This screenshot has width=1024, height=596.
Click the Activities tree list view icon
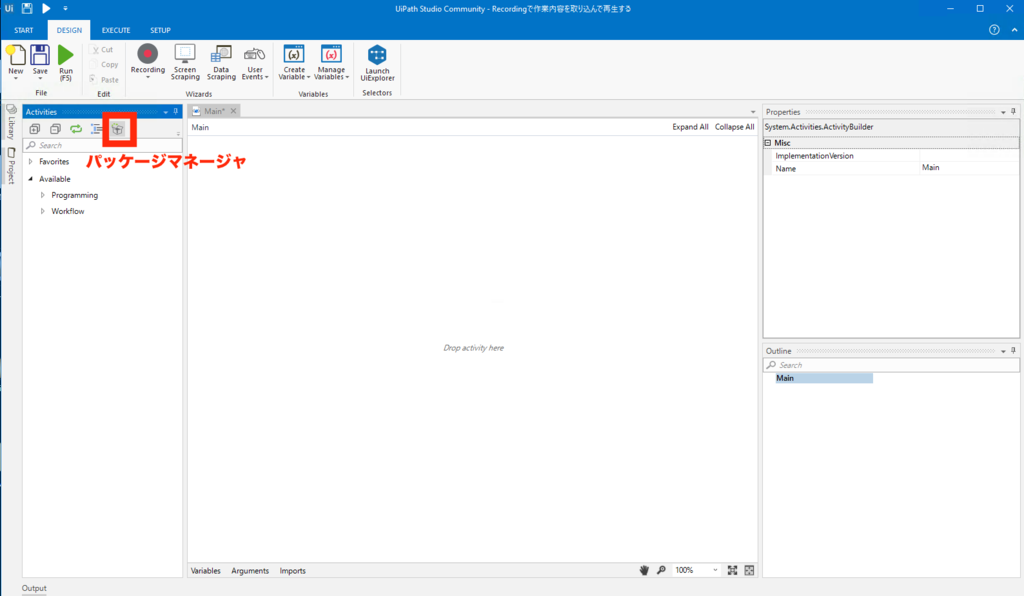pos(96,129)
